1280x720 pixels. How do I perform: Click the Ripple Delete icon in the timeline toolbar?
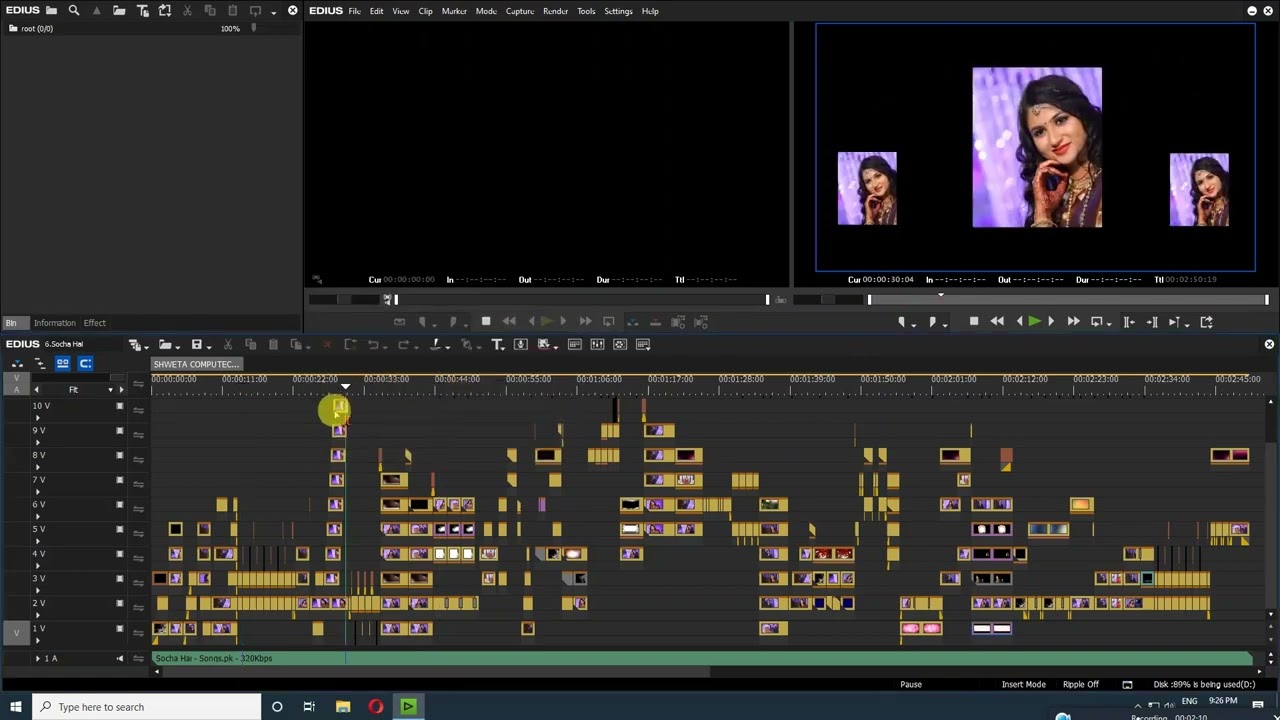pos(350,345)
